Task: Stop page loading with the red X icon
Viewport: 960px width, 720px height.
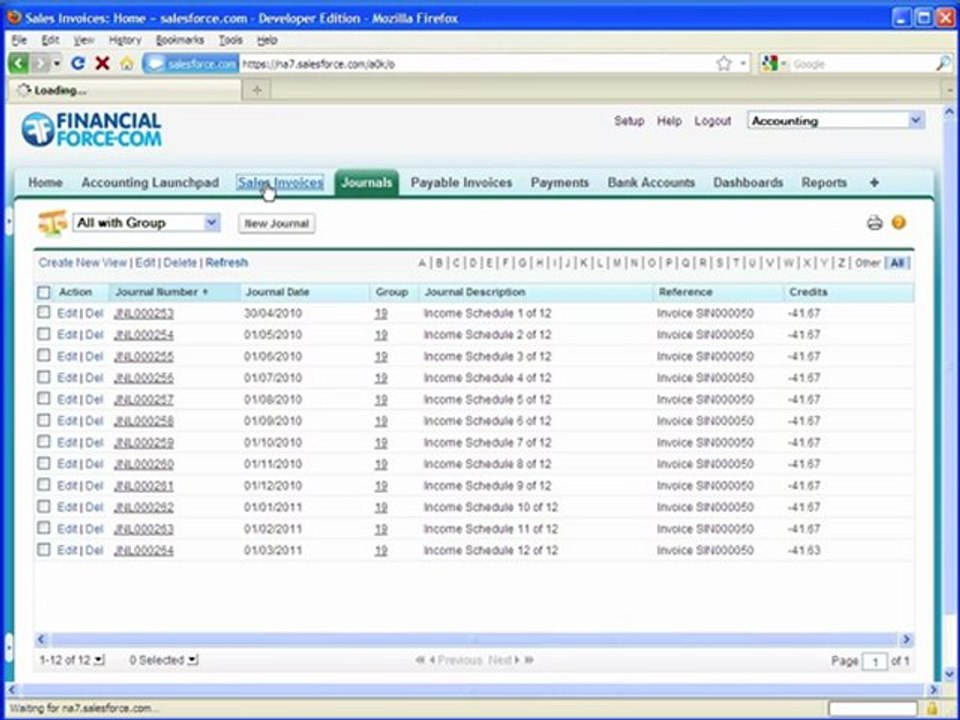Action: (x=102, y=63)
